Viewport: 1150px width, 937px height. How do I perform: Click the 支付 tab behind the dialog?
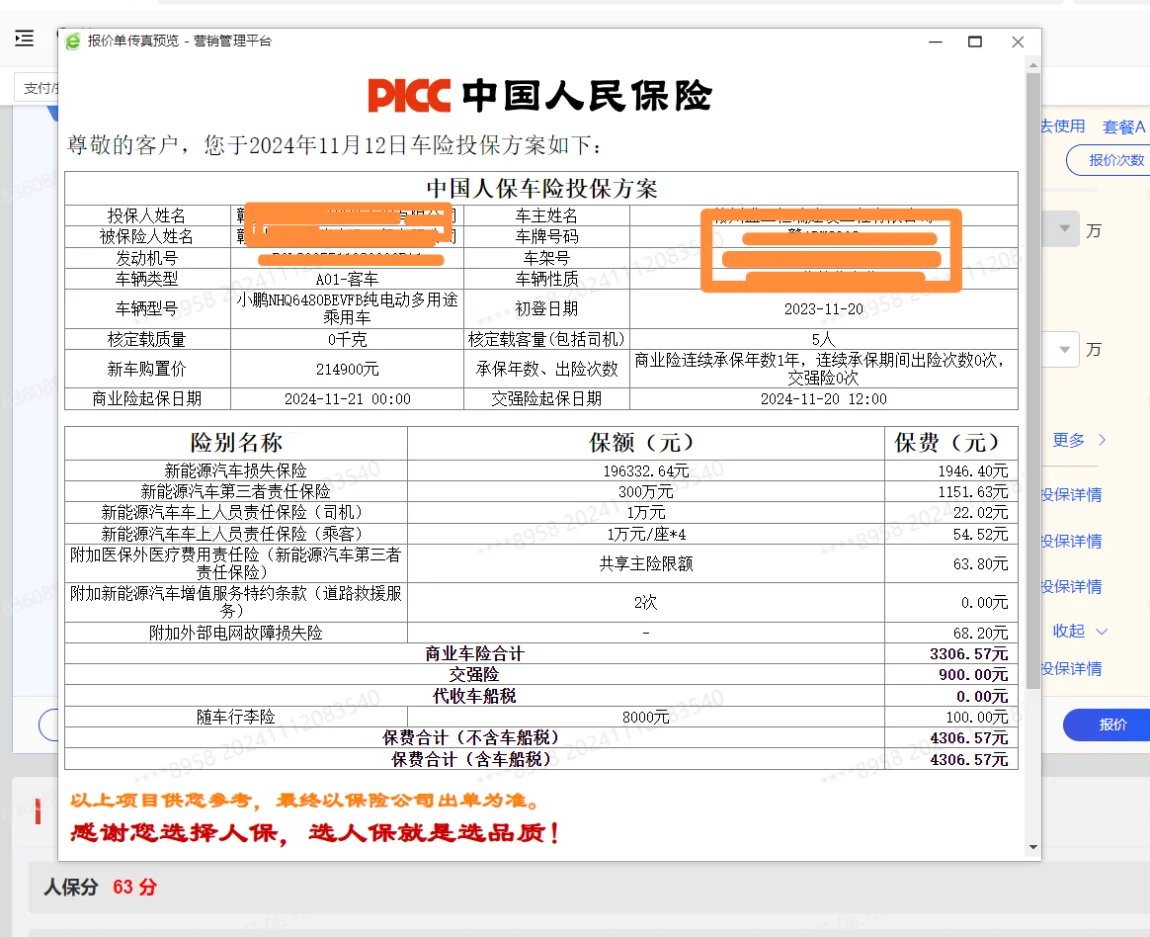(37, 88)
